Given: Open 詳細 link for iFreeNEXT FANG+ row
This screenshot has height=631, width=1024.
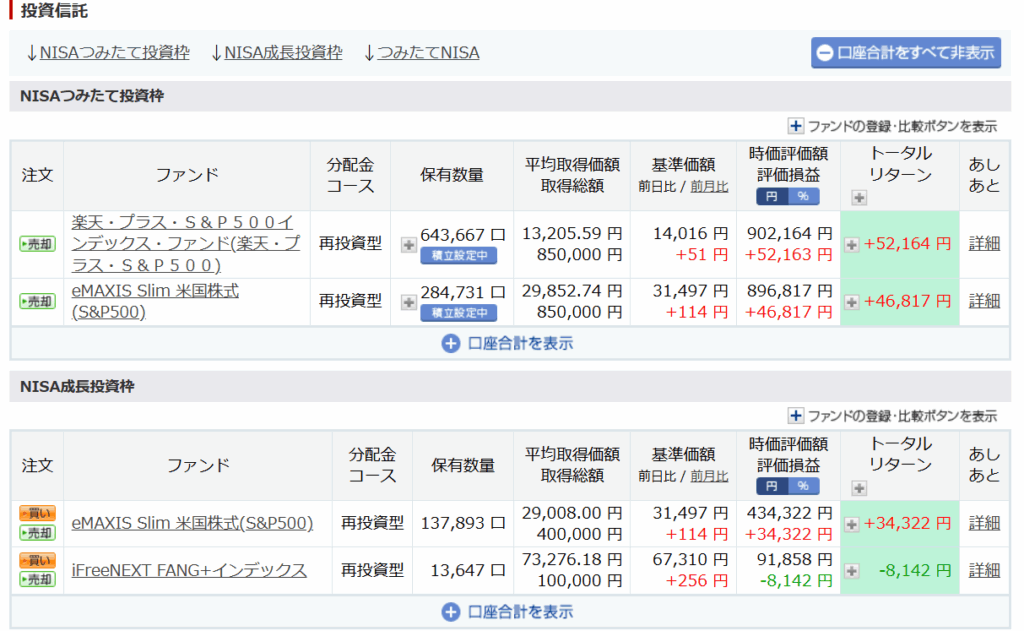Looking at the screenshot, I should 984,570.
